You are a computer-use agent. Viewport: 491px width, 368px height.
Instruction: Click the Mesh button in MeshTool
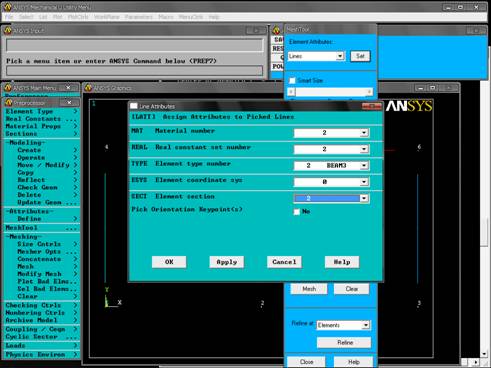309,289
